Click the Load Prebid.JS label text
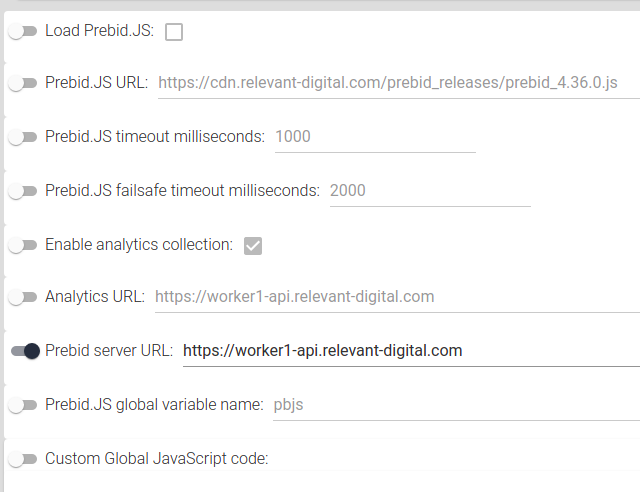The width and height of the screenshot is (640, 492). (x=99, y=31)
